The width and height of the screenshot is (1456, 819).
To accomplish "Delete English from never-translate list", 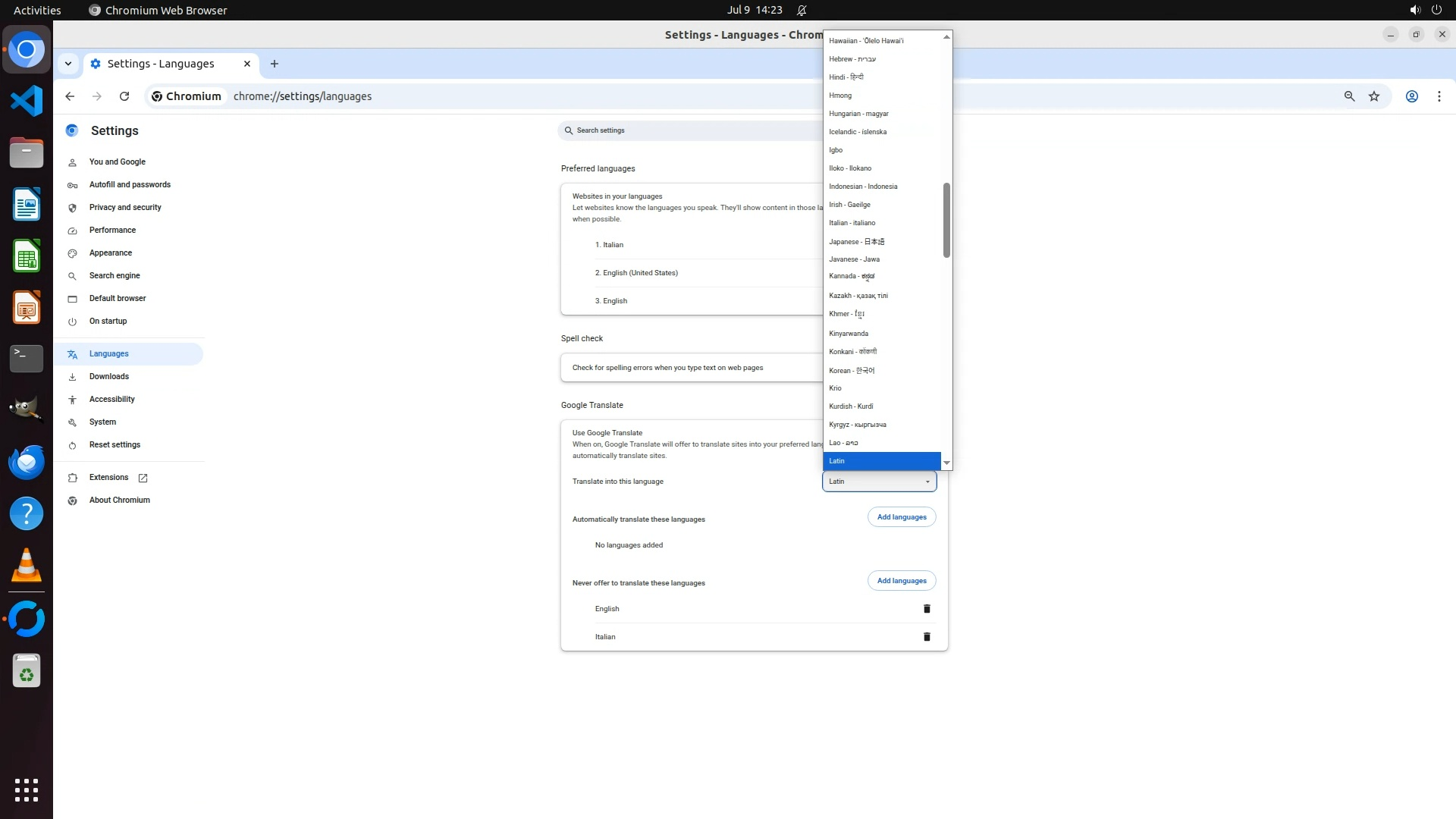I will [926, 609].
